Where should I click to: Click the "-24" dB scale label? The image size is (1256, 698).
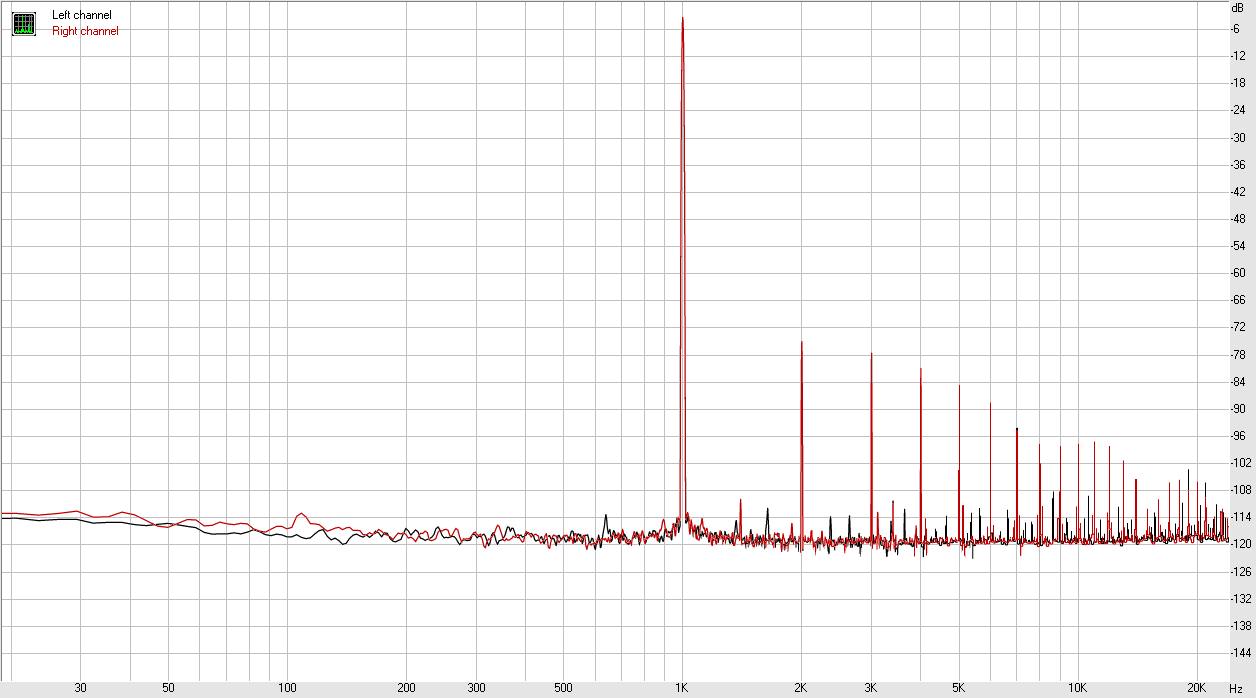click(1237, 110)
